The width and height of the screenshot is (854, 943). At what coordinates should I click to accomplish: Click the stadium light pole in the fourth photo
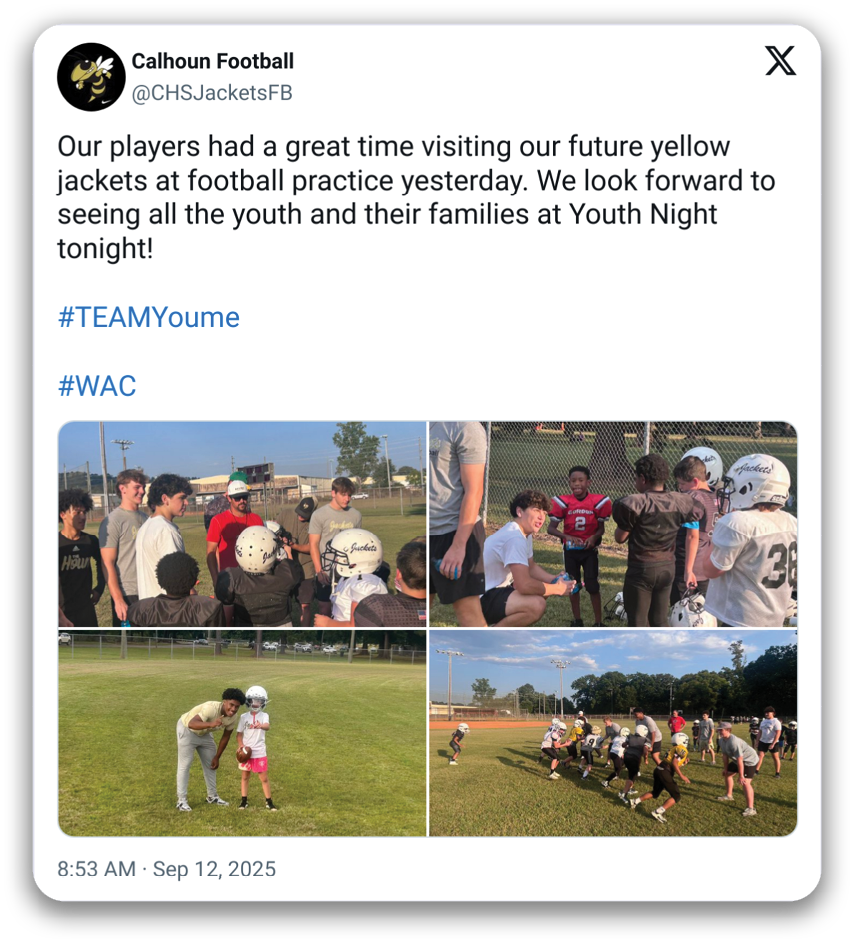tap(449, 681)
